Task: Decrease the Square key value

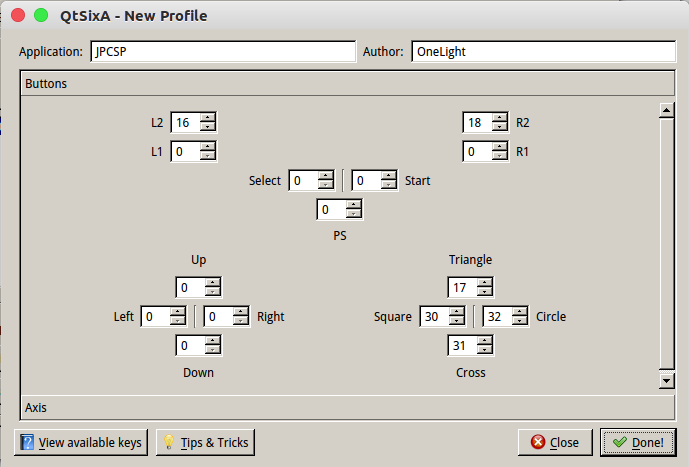Action: [x=456, y=321]
